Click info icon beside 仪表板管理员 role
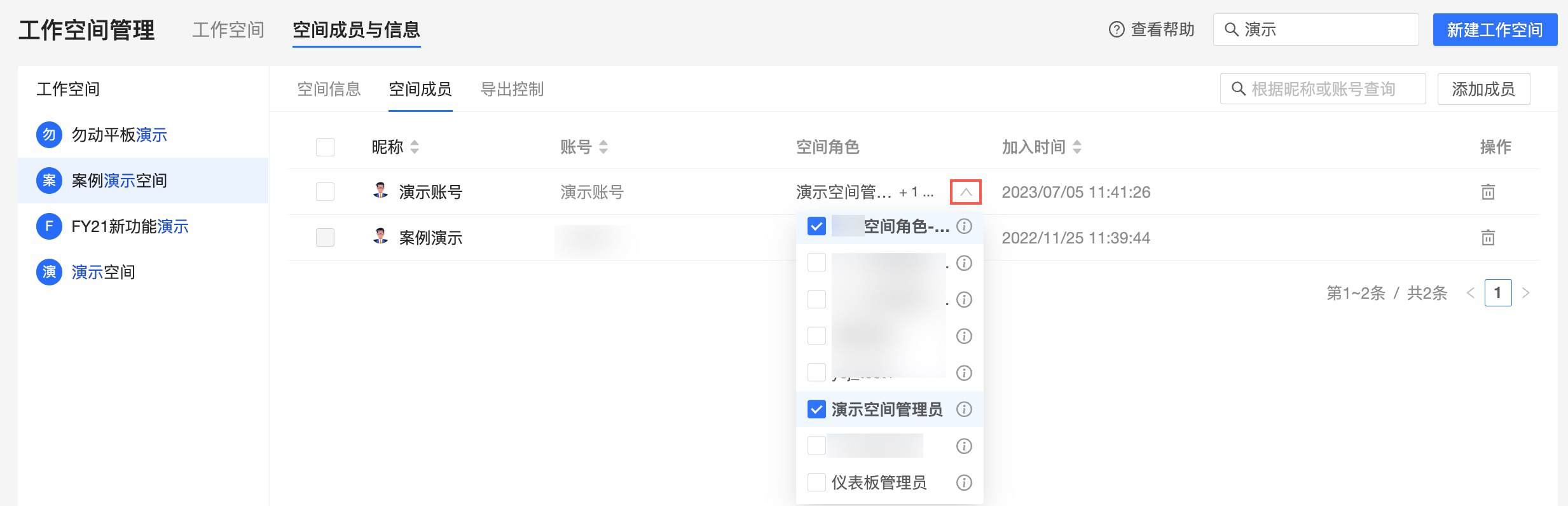This screenshot has width=1568, height=506. click(x=964, y=483)
